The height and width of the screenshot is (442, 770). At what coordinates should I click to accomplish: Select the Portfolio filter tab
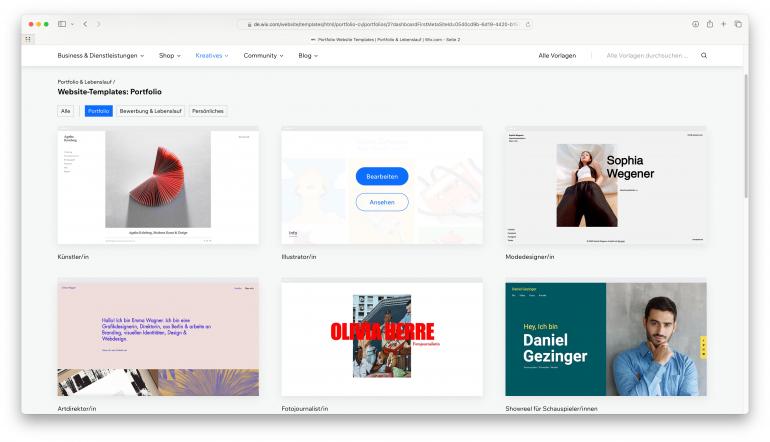click(x=99, y=111)
